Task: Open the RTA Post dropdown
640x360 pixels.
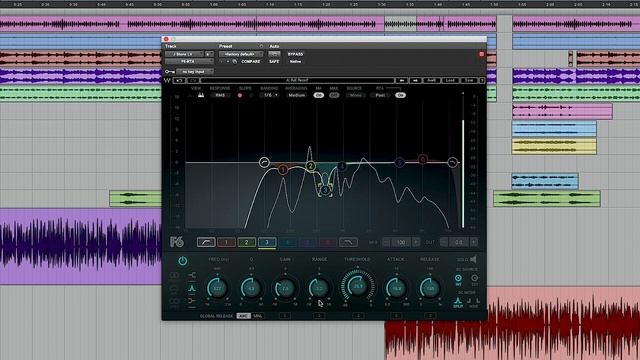Action: pos(380,95)
